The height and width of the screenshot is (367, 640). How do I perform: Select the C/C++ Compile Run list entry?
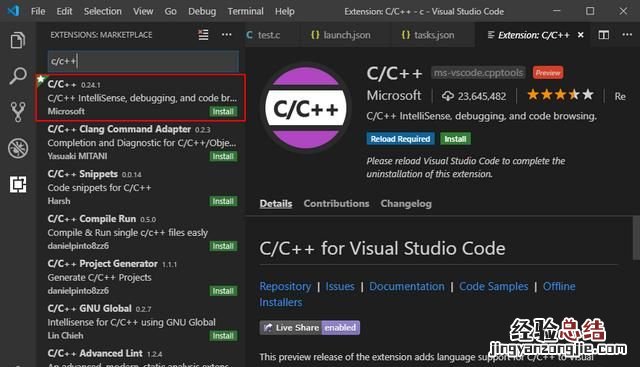tap(141, 233)
